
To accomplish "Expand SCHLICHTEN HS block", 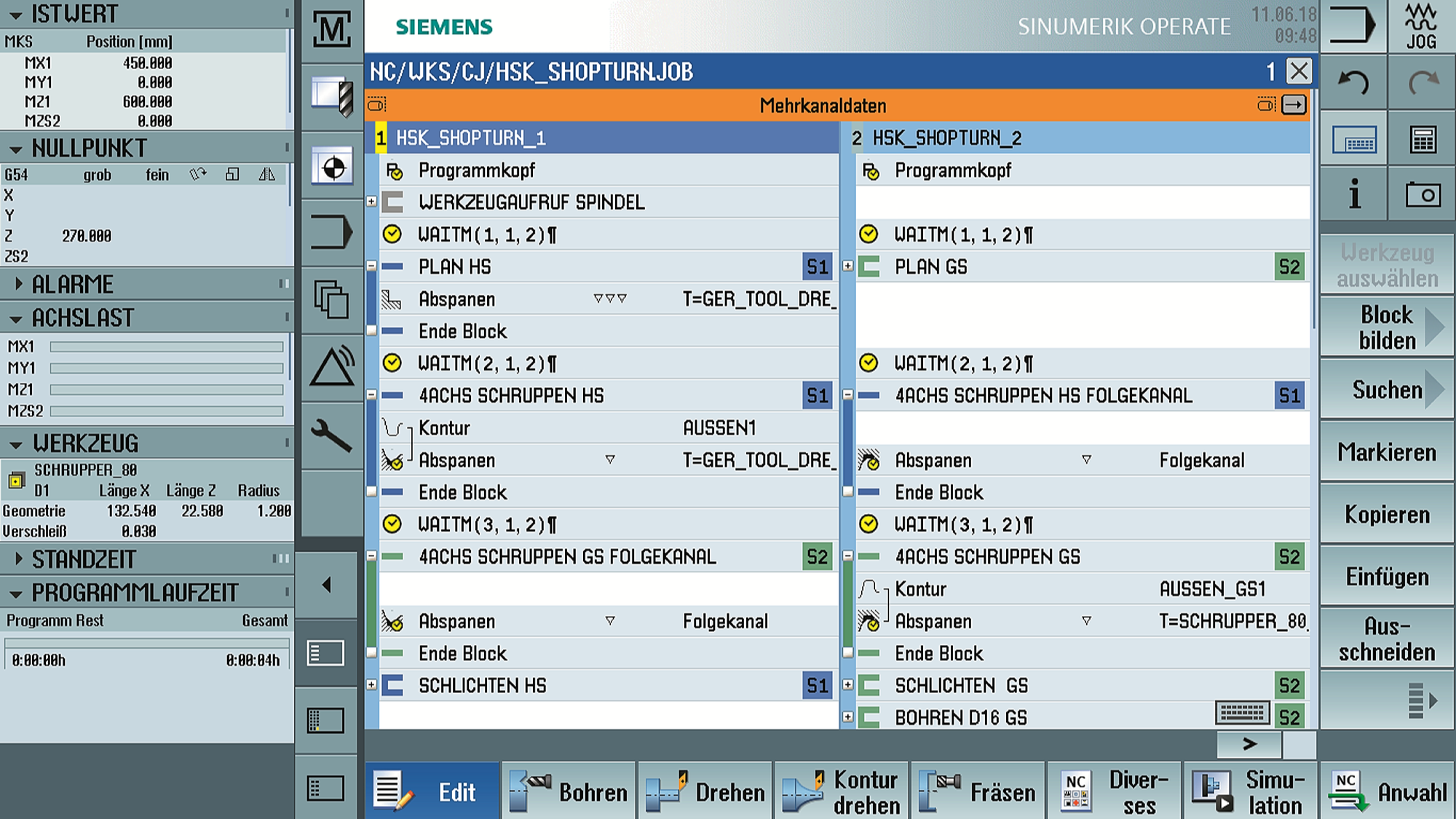I will [371, 685].
